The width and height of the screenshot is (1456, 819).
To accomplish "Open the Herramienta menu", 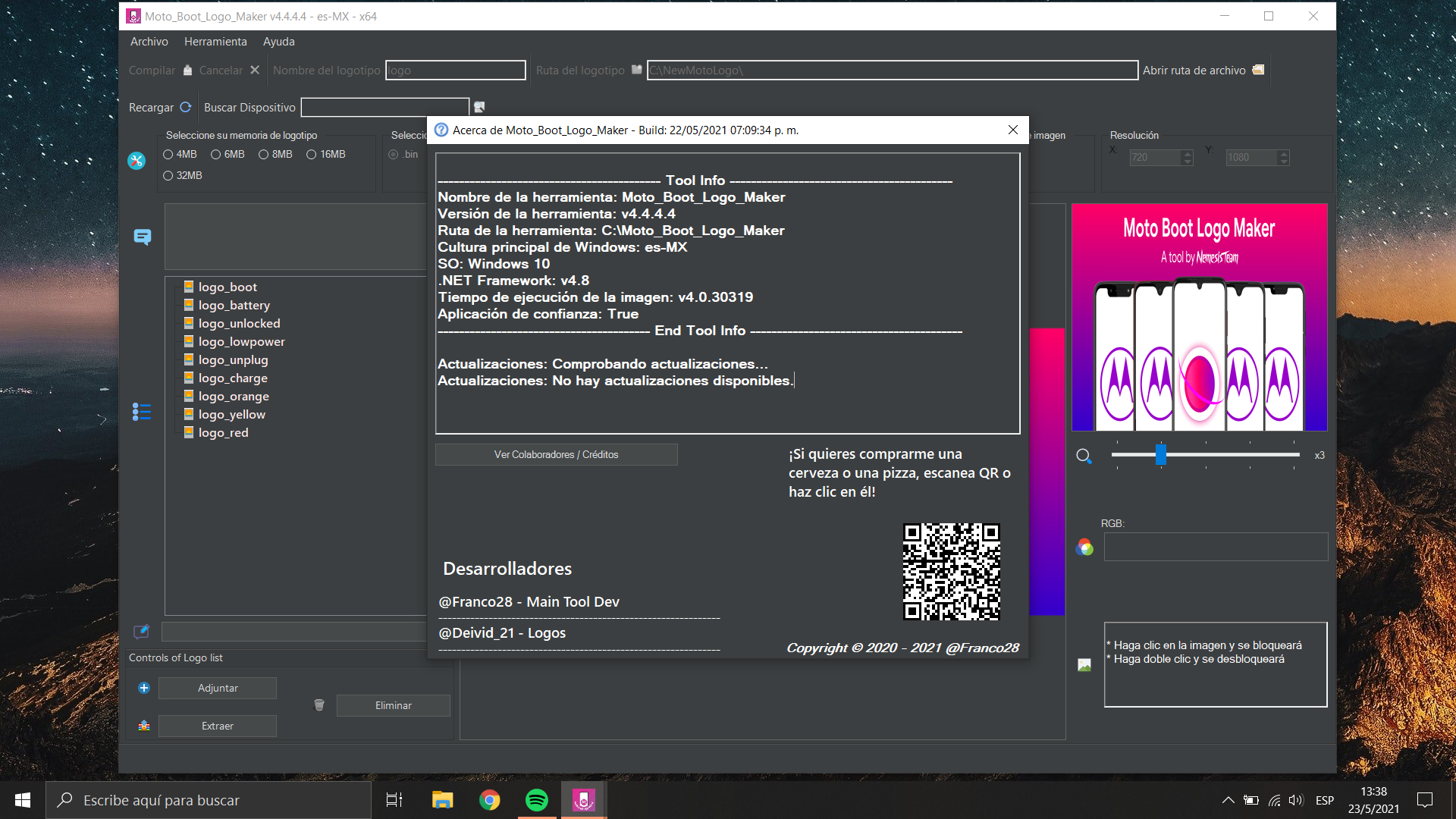I will click(215, 42).
